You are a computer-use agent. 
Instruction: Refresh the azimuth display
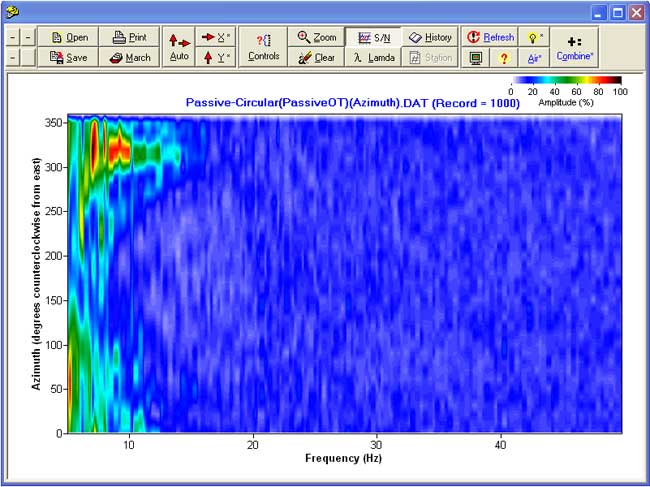click(490, 37)
